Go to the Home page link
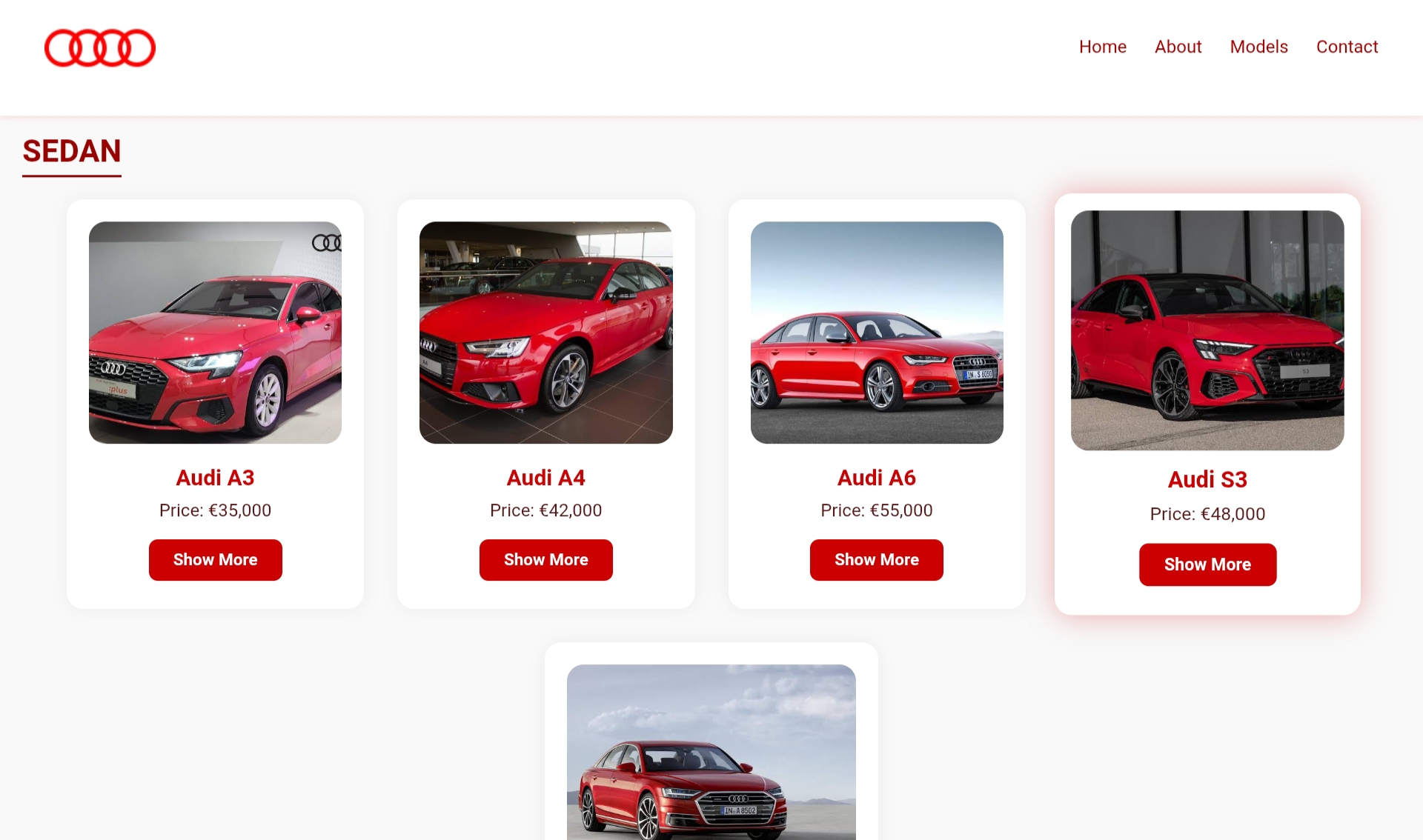The width and height of the screenshot is (1423, 840). [1103, 47]
